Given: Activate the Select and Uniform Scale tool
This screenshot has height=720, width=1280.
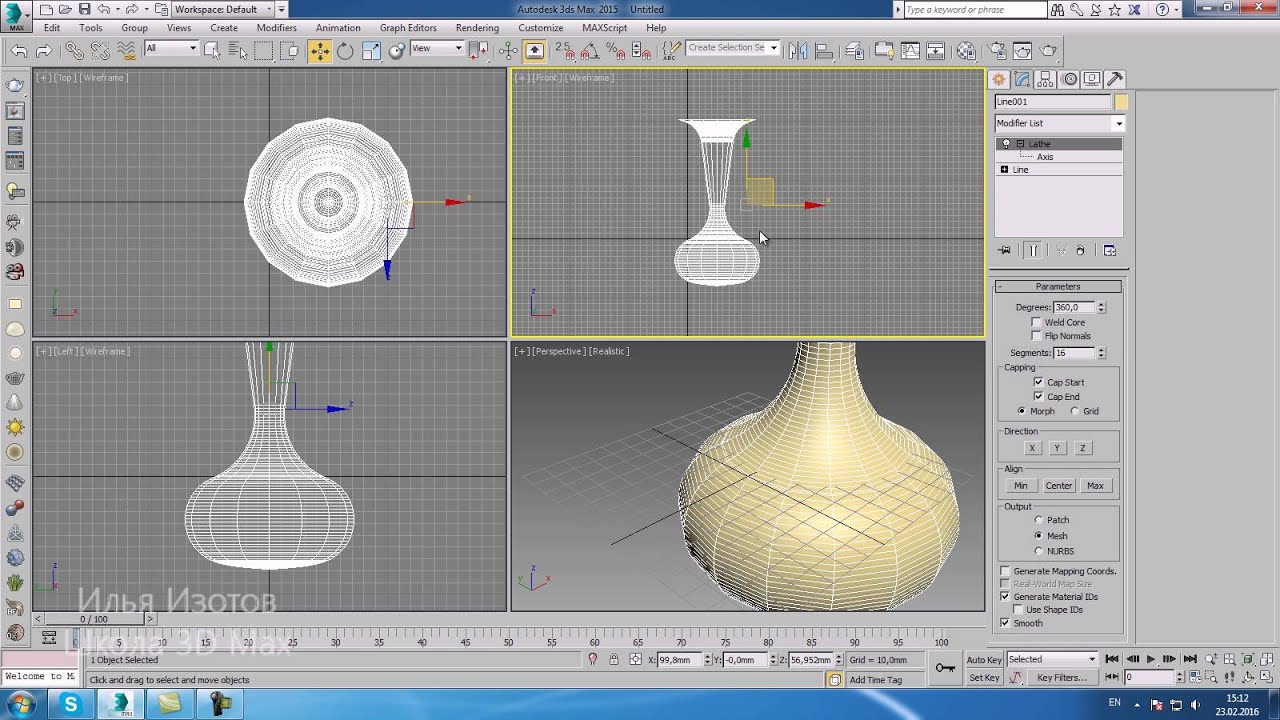Looking at the screenshot, I should [x=371, y=50].
